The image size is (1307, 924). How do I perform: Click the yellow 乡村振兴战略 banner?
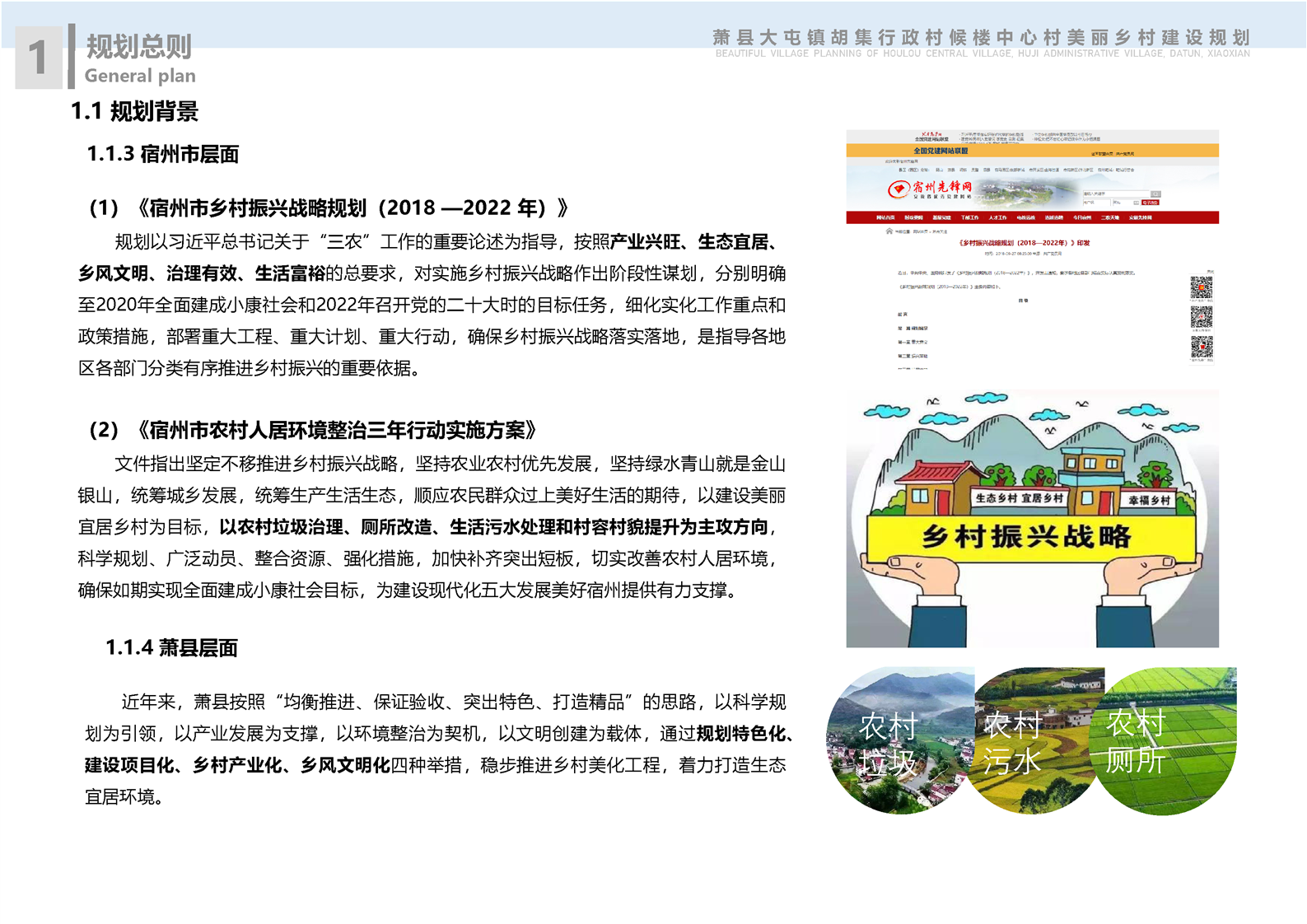pyautogui.click(x=1026, y=537)
